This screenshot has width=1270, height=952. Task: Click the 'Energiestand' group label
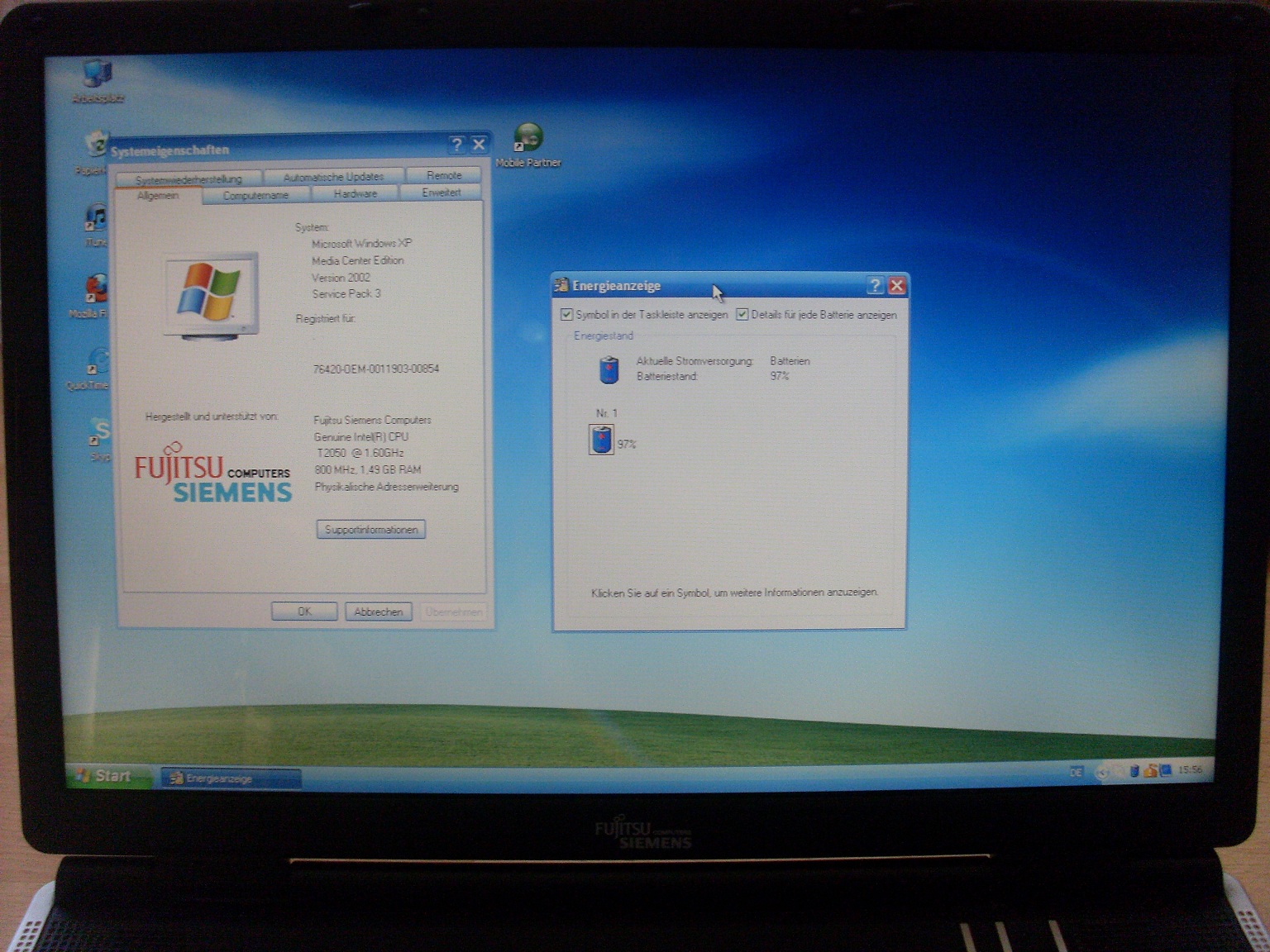coord(604,336)
